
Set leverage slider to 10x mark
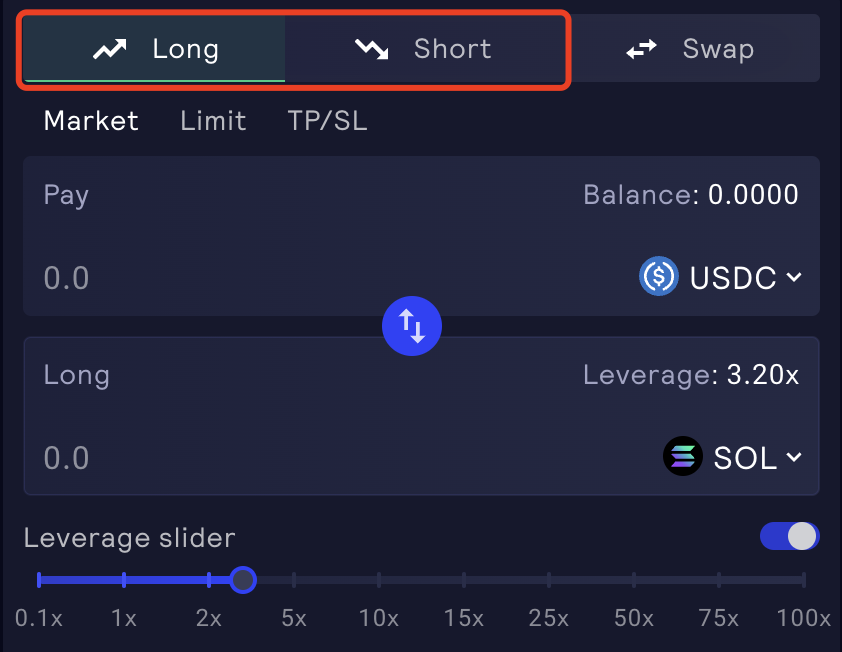pyautogui.click(x=379, y=580)
